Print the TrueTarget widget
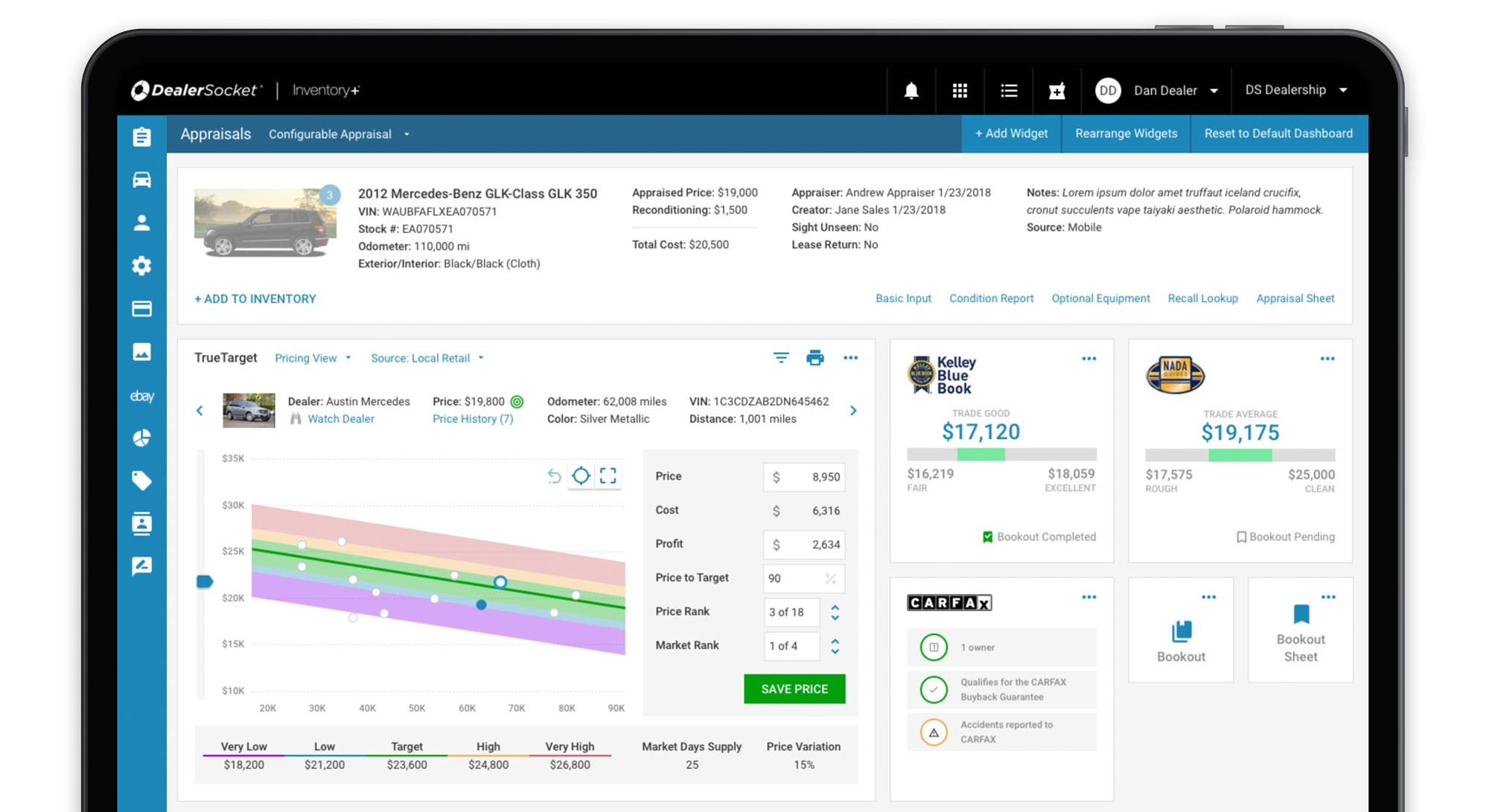 [x=815, y=358]
